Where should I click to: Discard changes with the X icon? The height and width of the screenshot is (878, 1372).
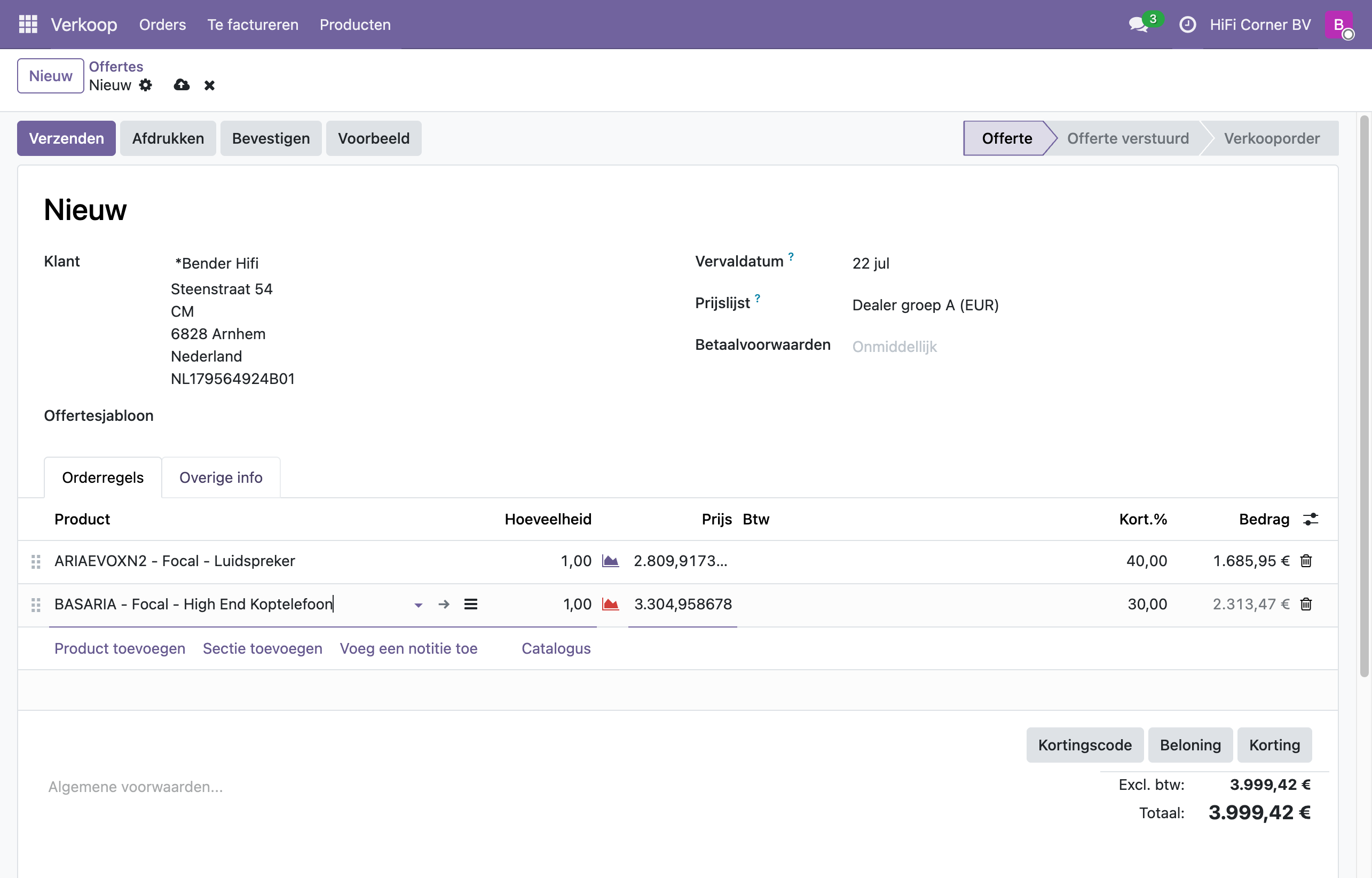point(210,85)
